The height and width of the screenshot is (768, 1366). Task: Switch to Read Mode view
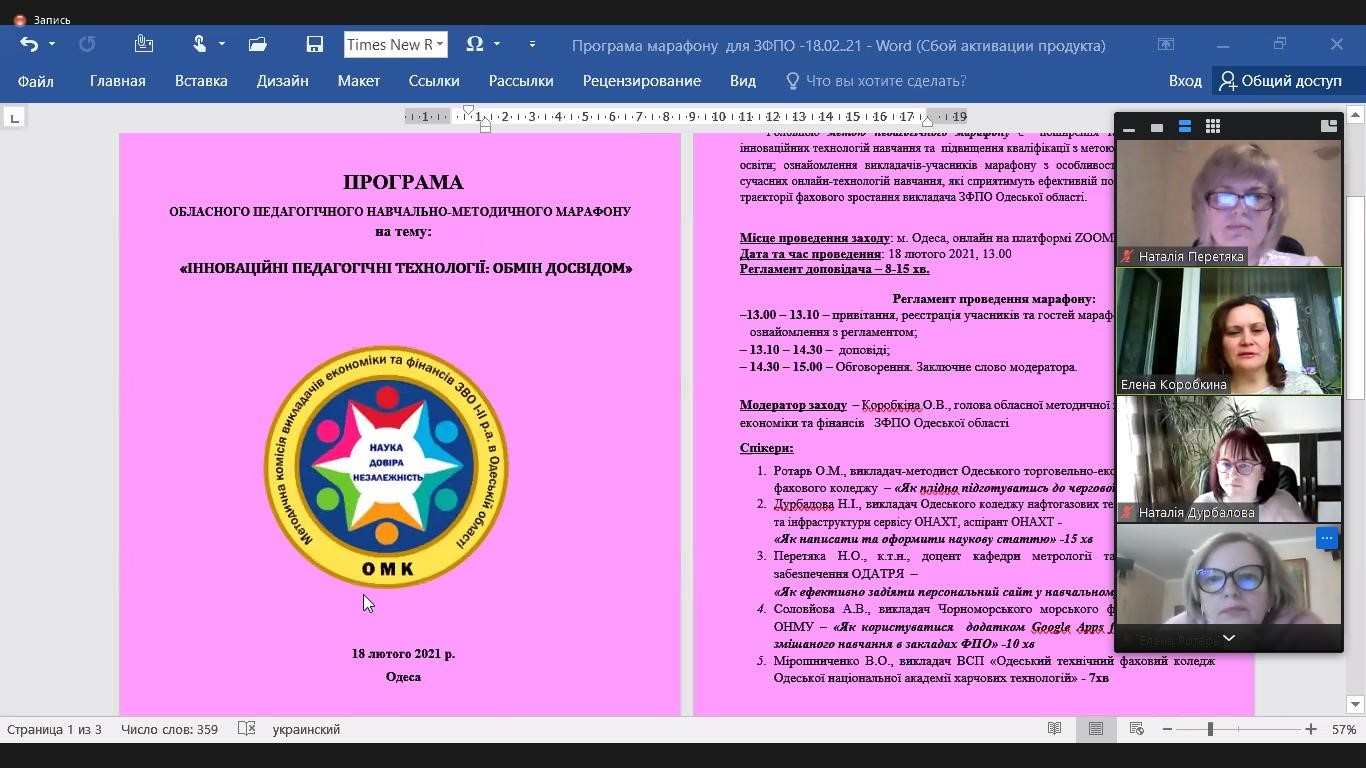coord(1054,729)
